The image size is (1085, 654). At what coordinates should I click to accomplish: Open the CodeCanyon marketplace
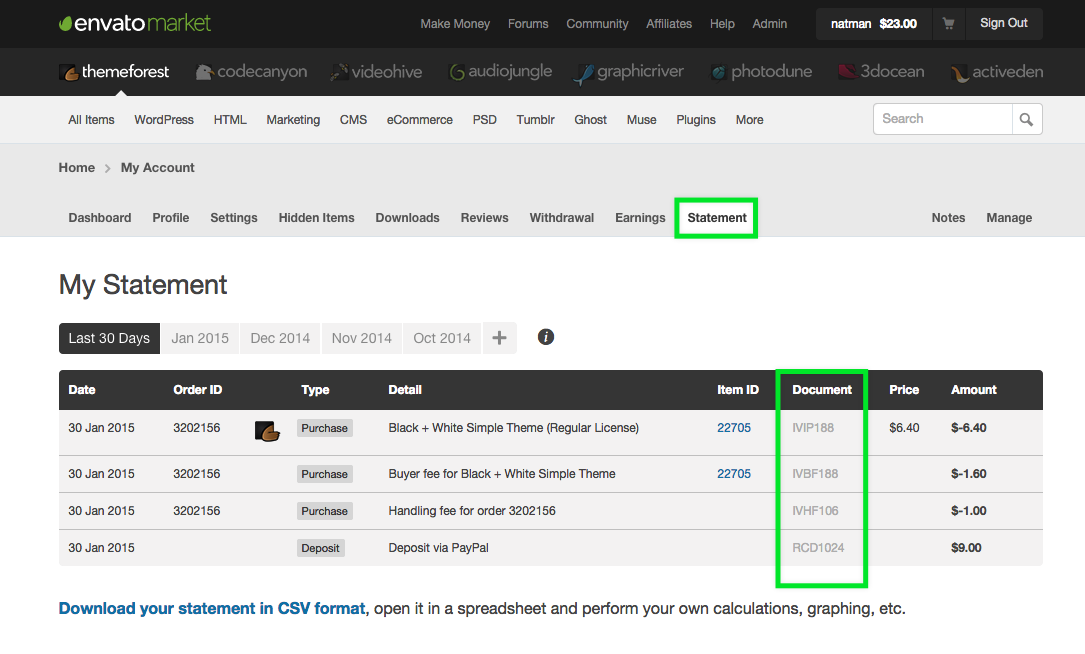pyautogui.click(x=251, y=72)
